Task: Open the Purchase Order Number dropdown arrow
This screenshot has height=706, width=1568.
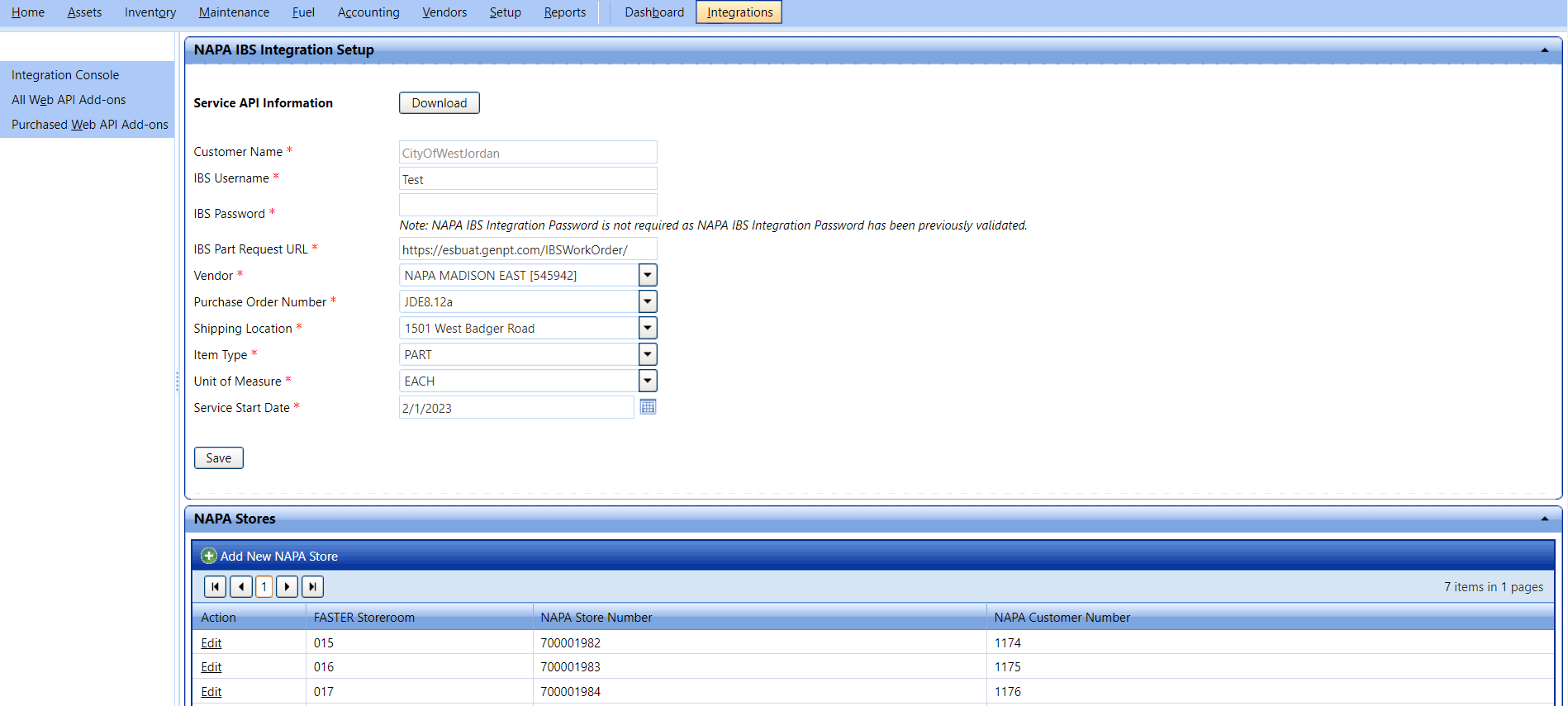Action: point(648,301)
